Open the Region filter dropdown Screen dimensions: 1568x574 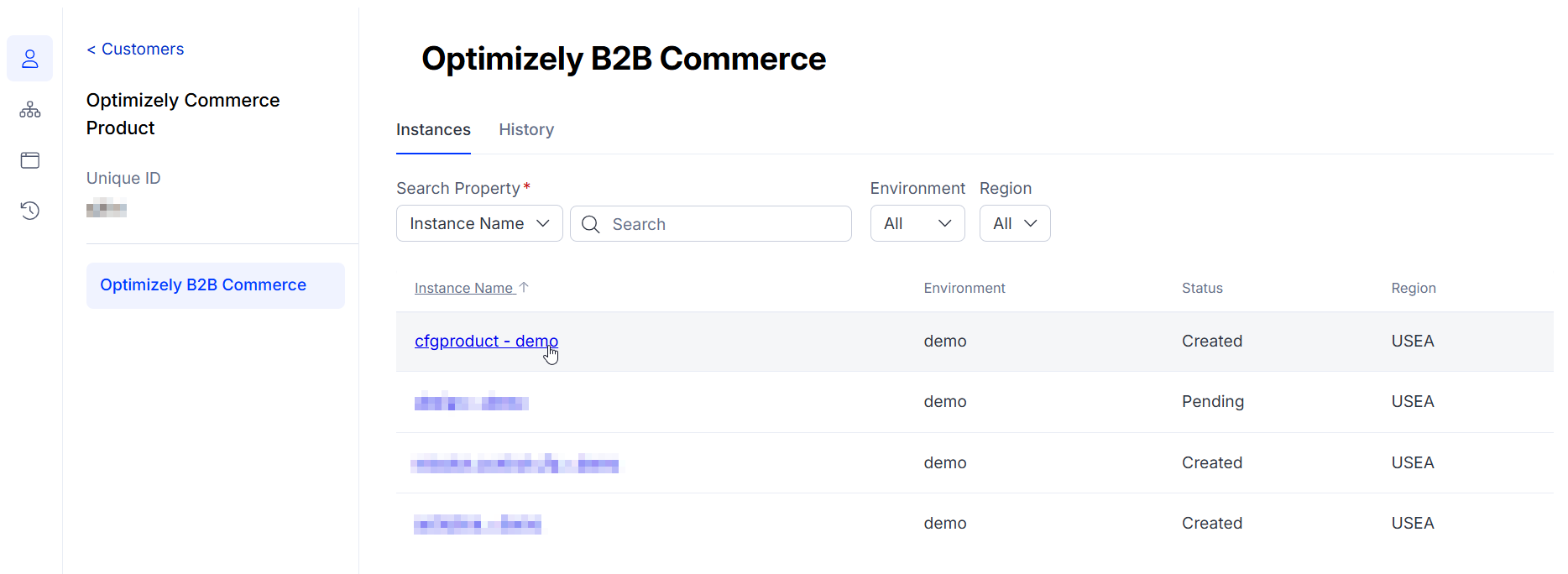coord(1014,224)
